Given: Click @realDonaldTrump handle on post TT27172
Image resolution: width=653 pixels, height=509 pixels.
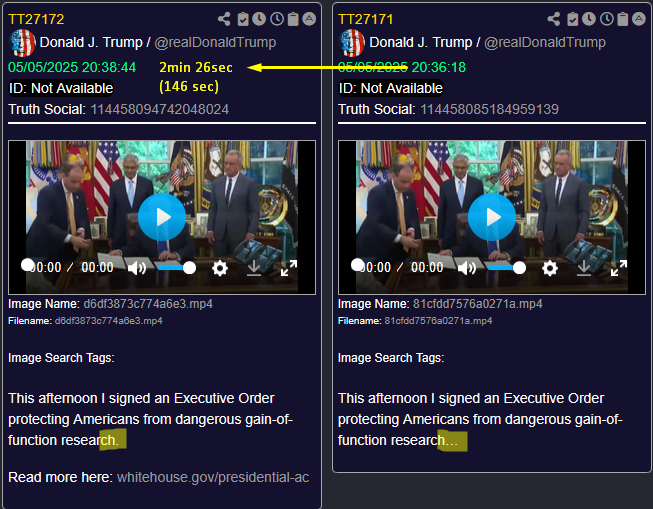Looking at the screenshot, I should click(x=215, y=42).
